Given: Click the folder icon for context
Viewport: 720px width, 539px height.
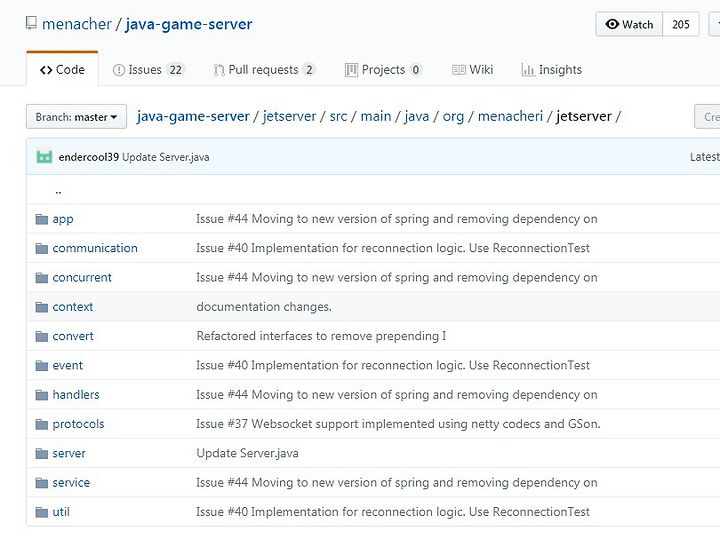Looking at the screenshot, I should coord(42,307).
